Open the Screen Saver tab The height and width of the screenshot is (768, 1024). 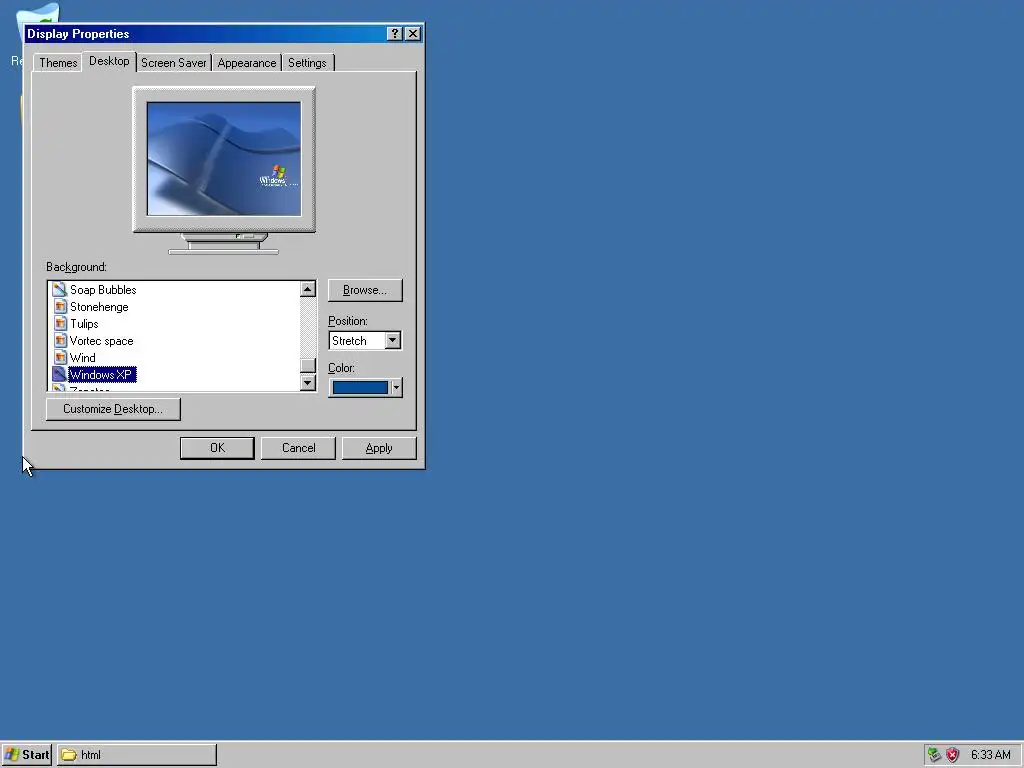click(x=174, y=63)
